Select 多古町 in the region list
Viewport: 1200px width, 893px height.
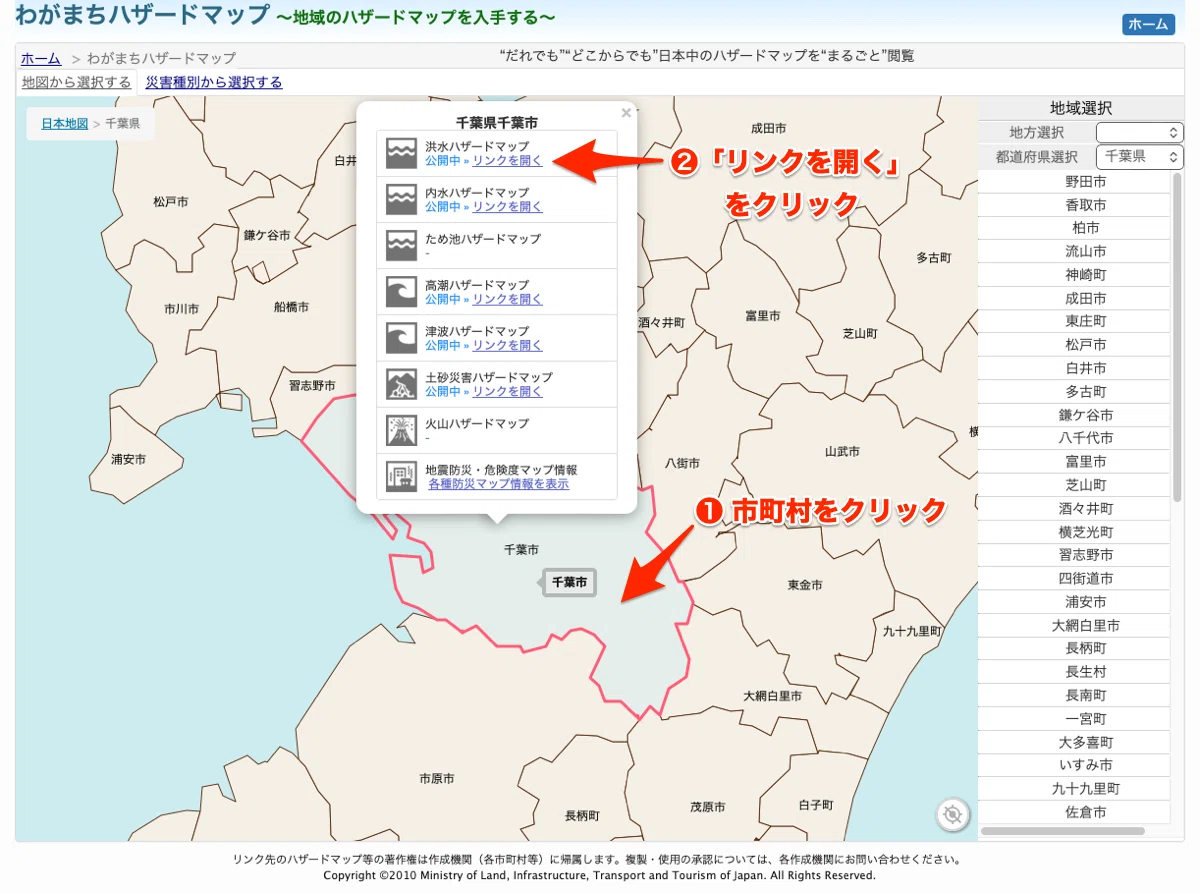click(1074, 391)
